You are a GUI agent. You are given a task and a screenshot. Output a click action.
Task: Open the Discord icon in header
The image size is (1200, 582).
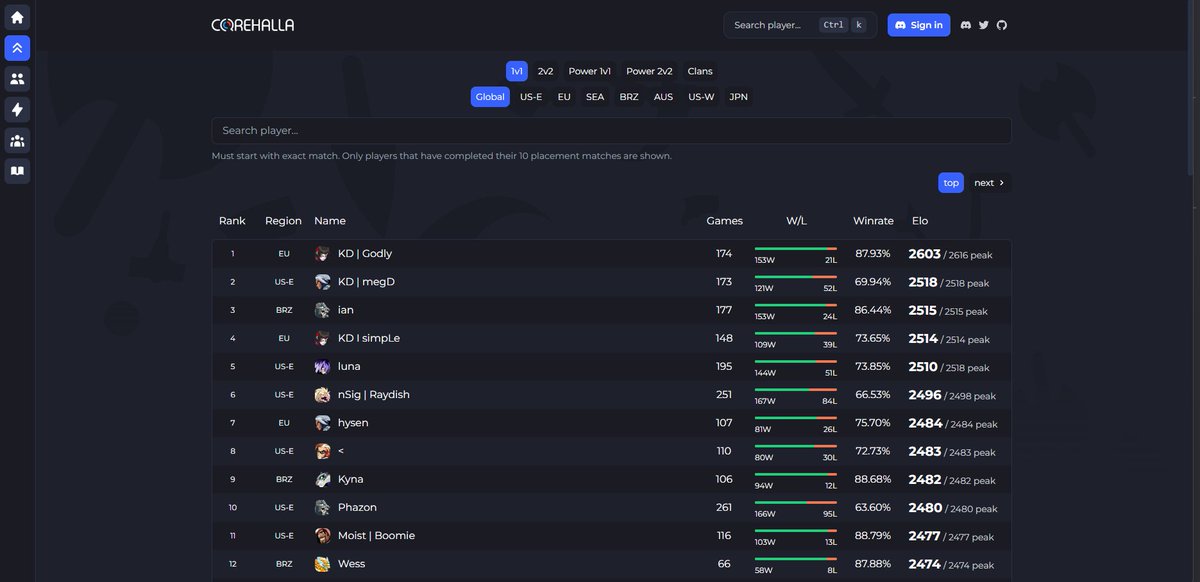pyautogui.click(x=966, y=25)
